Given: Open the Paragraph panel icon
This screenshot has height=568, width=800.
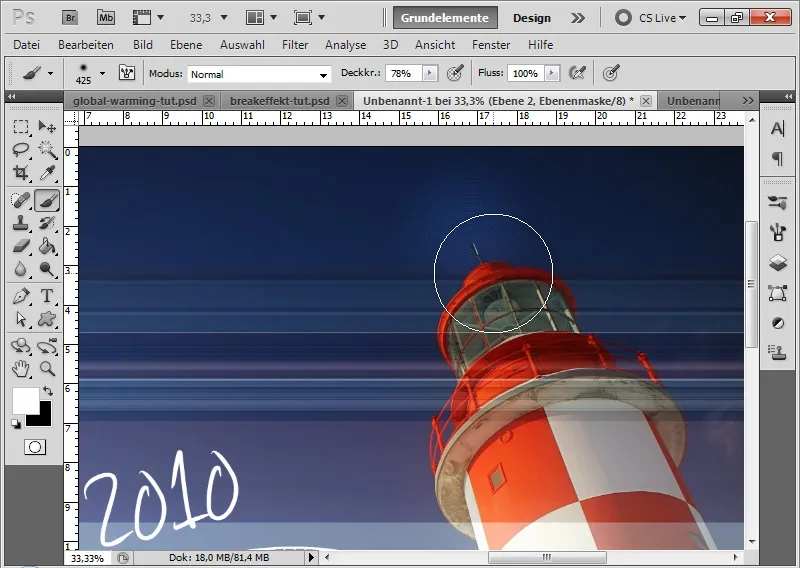Looking at the screenshot, I should (778, 159).
